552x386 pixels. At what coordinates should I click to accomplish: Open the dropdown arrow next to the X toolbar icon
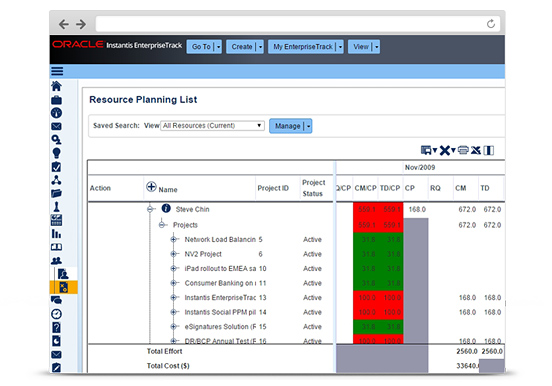coord(453,150)
